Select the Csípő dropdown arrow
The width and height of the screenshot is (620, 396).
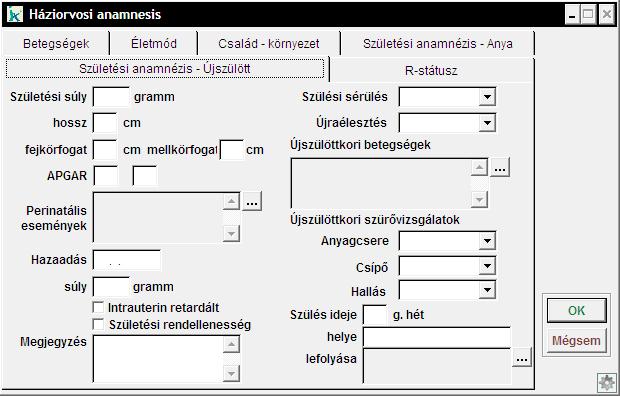(x=487, y=266)
